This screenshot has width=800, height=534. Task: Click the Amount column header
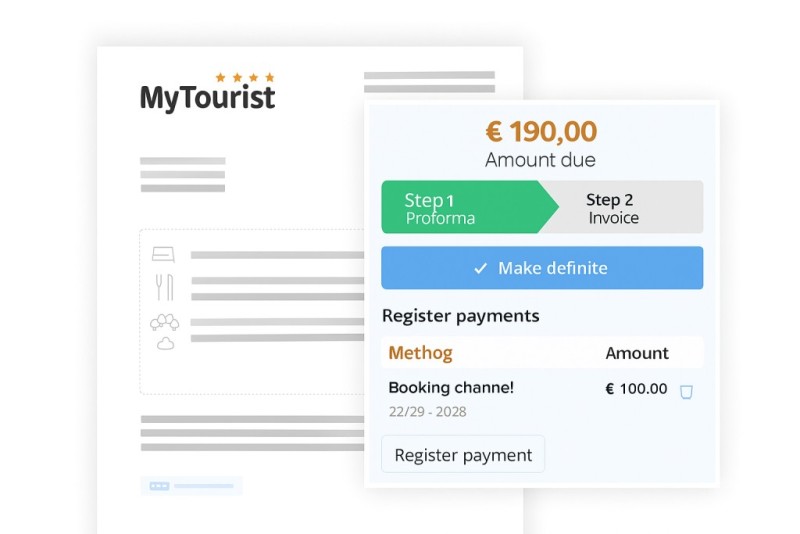[x=637, y=353]
